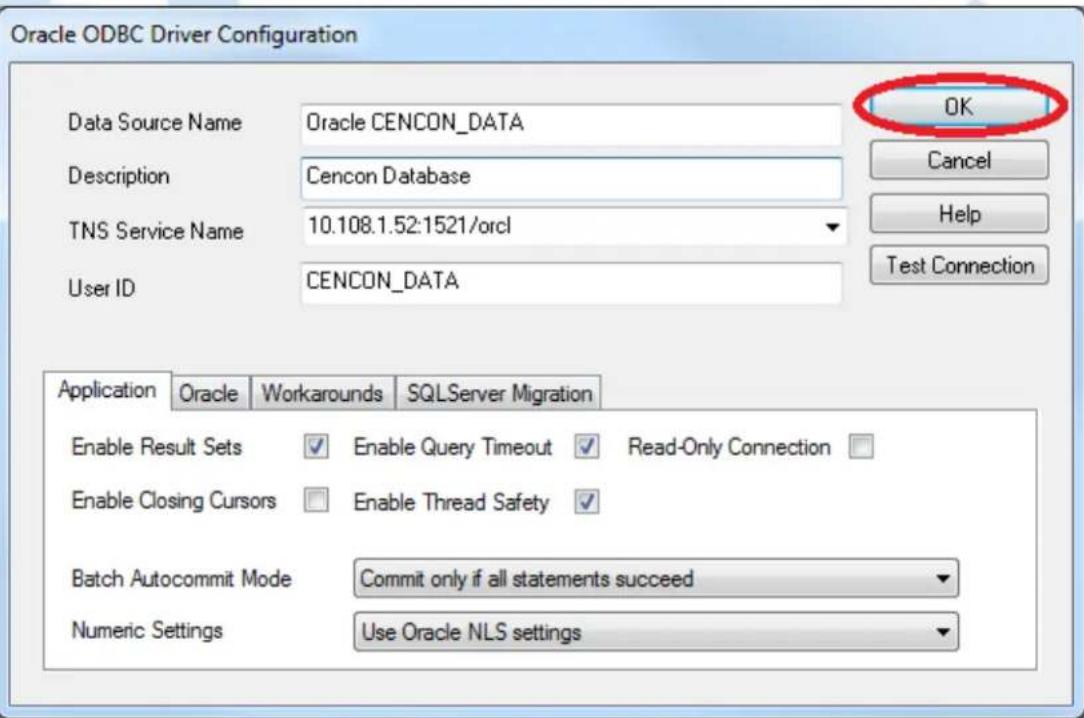1084x718 pixels.
Task: Click the Cancel button
Action: coord(959,160)
